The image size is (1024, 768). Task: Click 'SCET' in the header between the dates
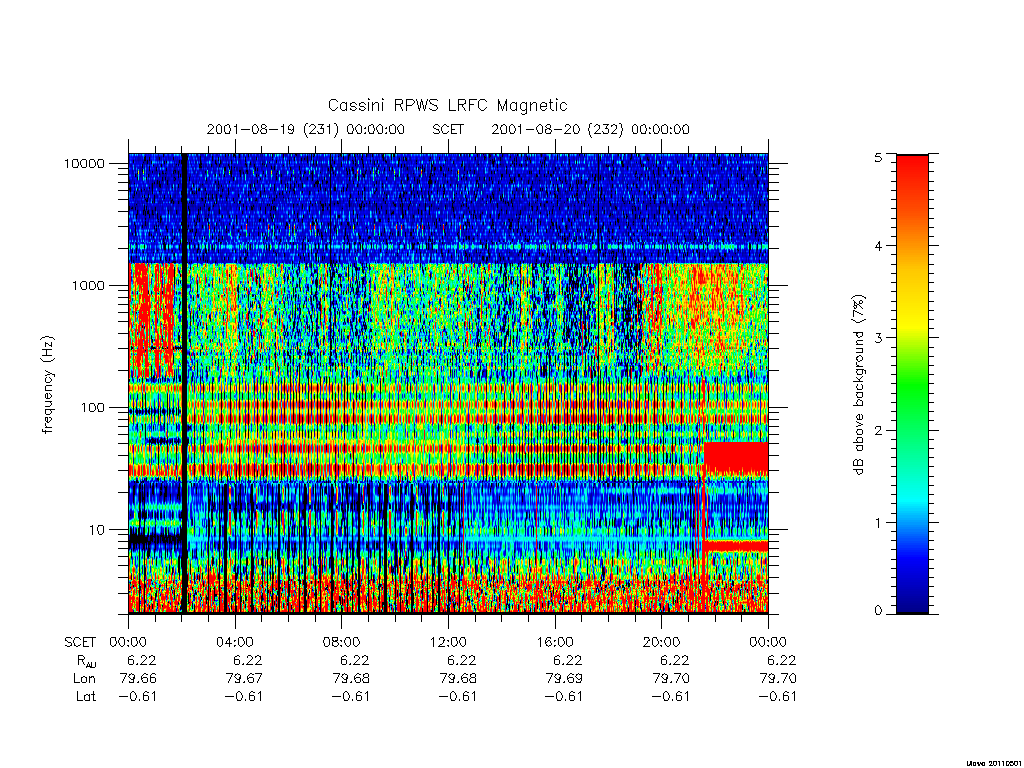pyautogui.click(x=448, y=129)
